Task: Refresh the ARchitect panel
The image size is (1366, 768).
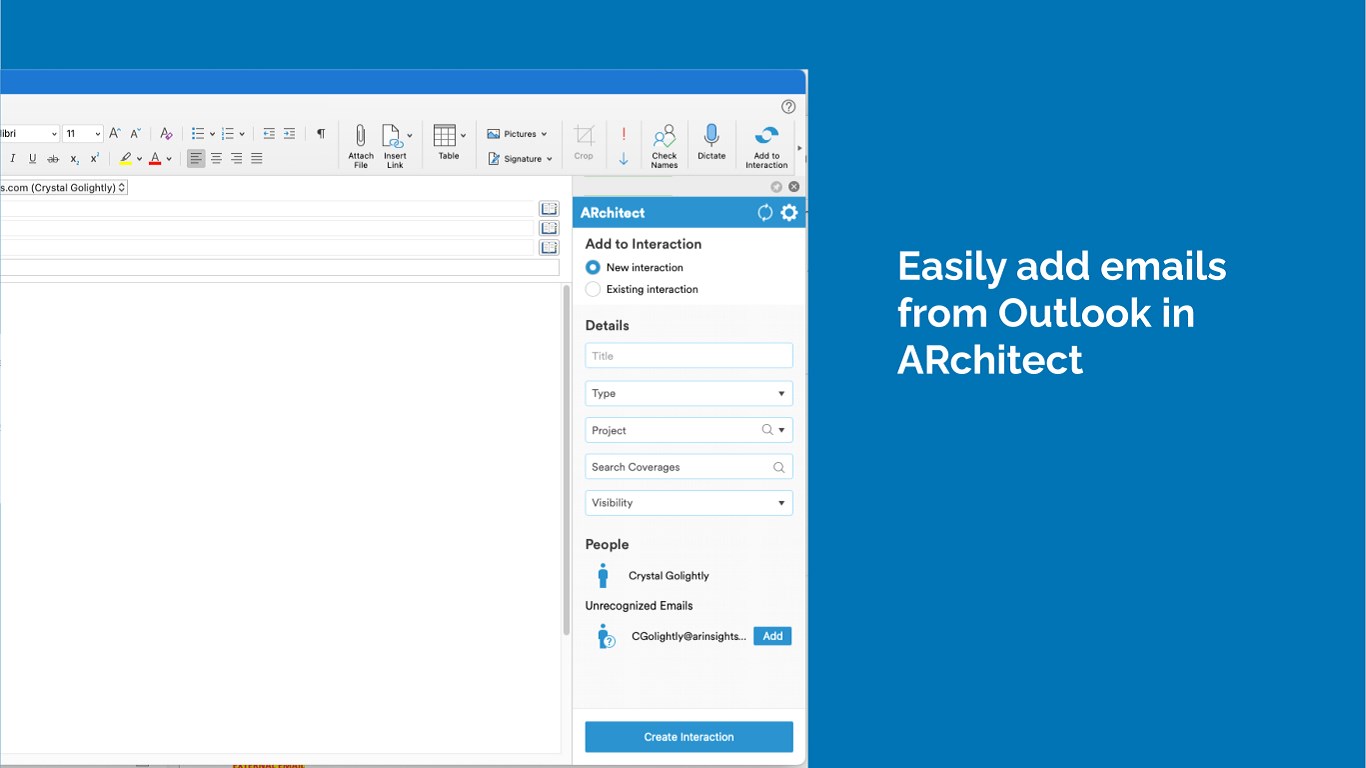Action: pos(765,212)
